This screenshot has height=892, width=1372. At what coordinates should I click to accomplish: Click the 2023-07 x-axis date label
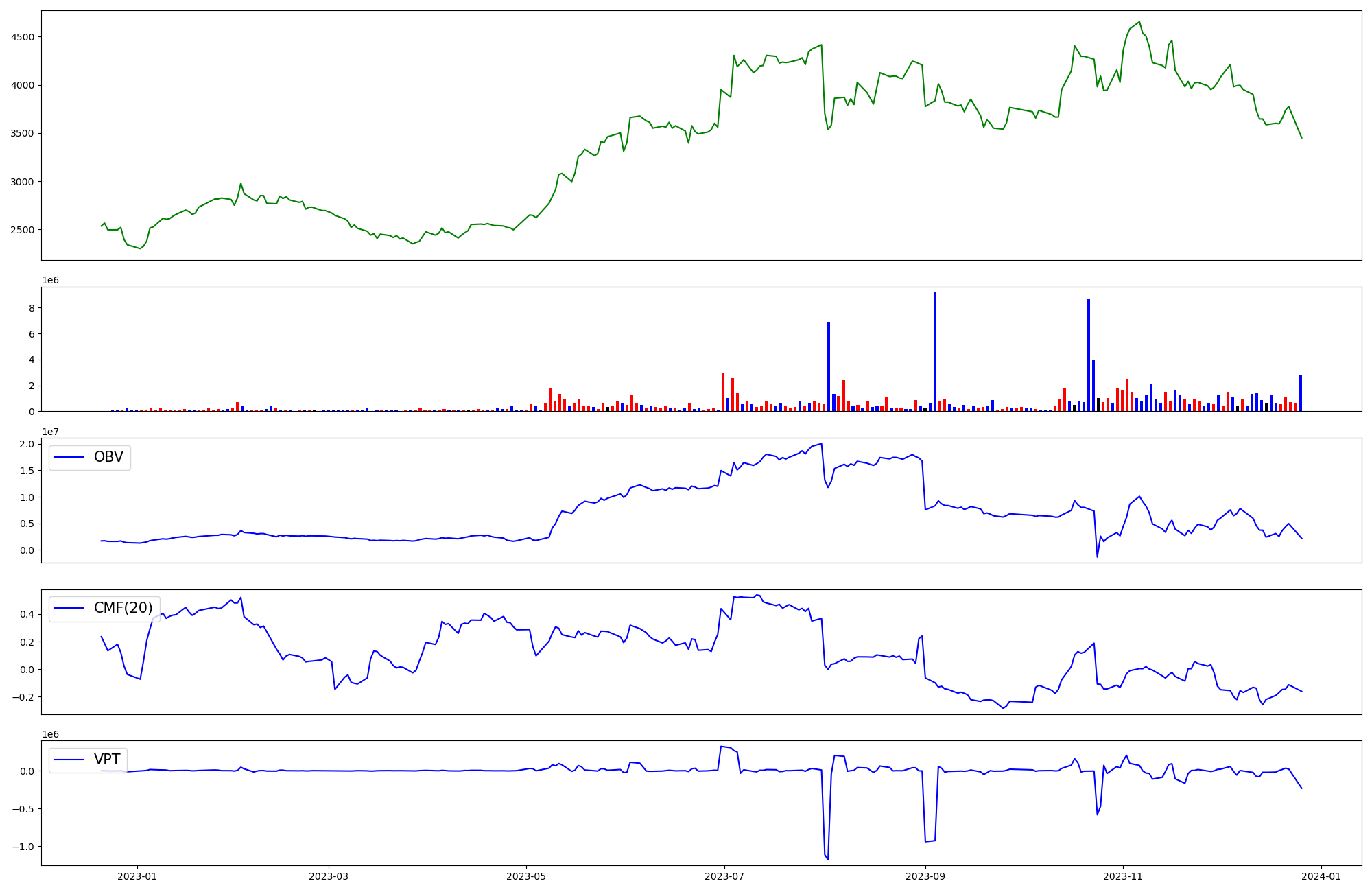725,876
